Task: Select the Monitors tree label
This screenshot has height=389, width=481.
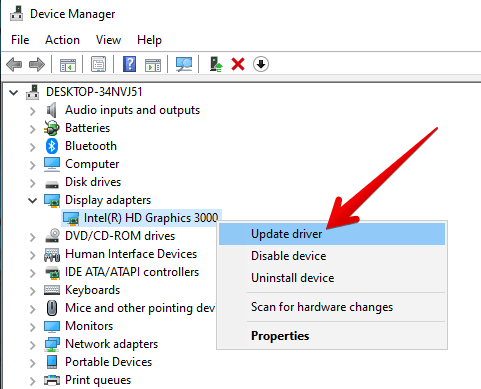Action: pos(89,326)
